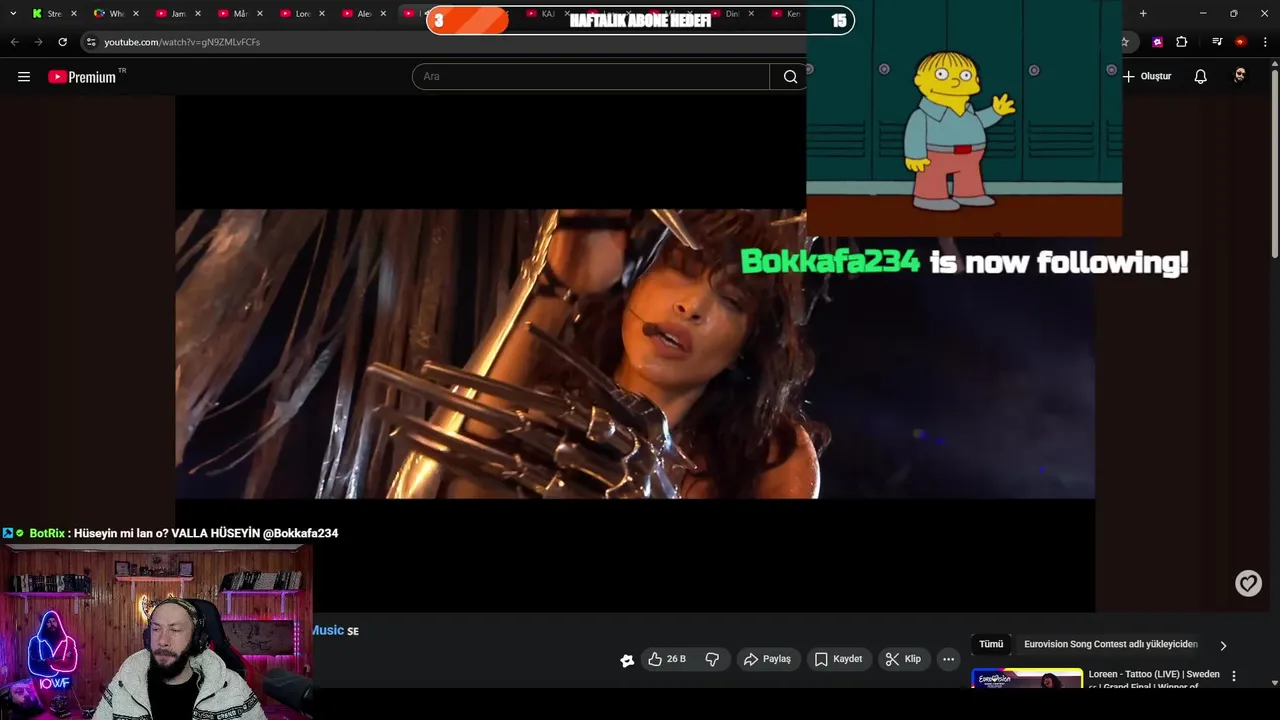Show next filter chips with arrow
This screenshot has height=720, width=1280.
point(1223,646)
